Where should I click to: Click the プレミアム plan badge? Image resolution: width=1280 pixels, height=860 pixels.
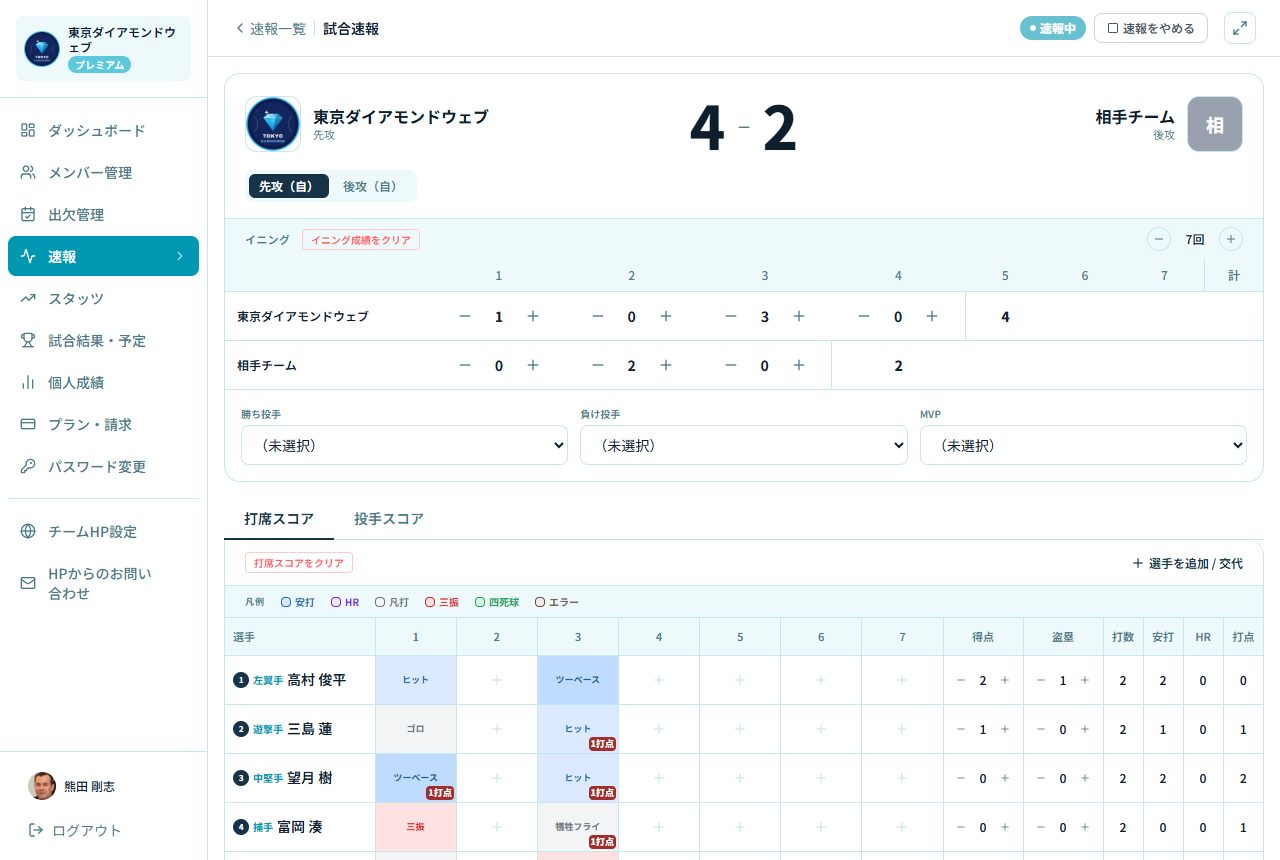[99, 65]
